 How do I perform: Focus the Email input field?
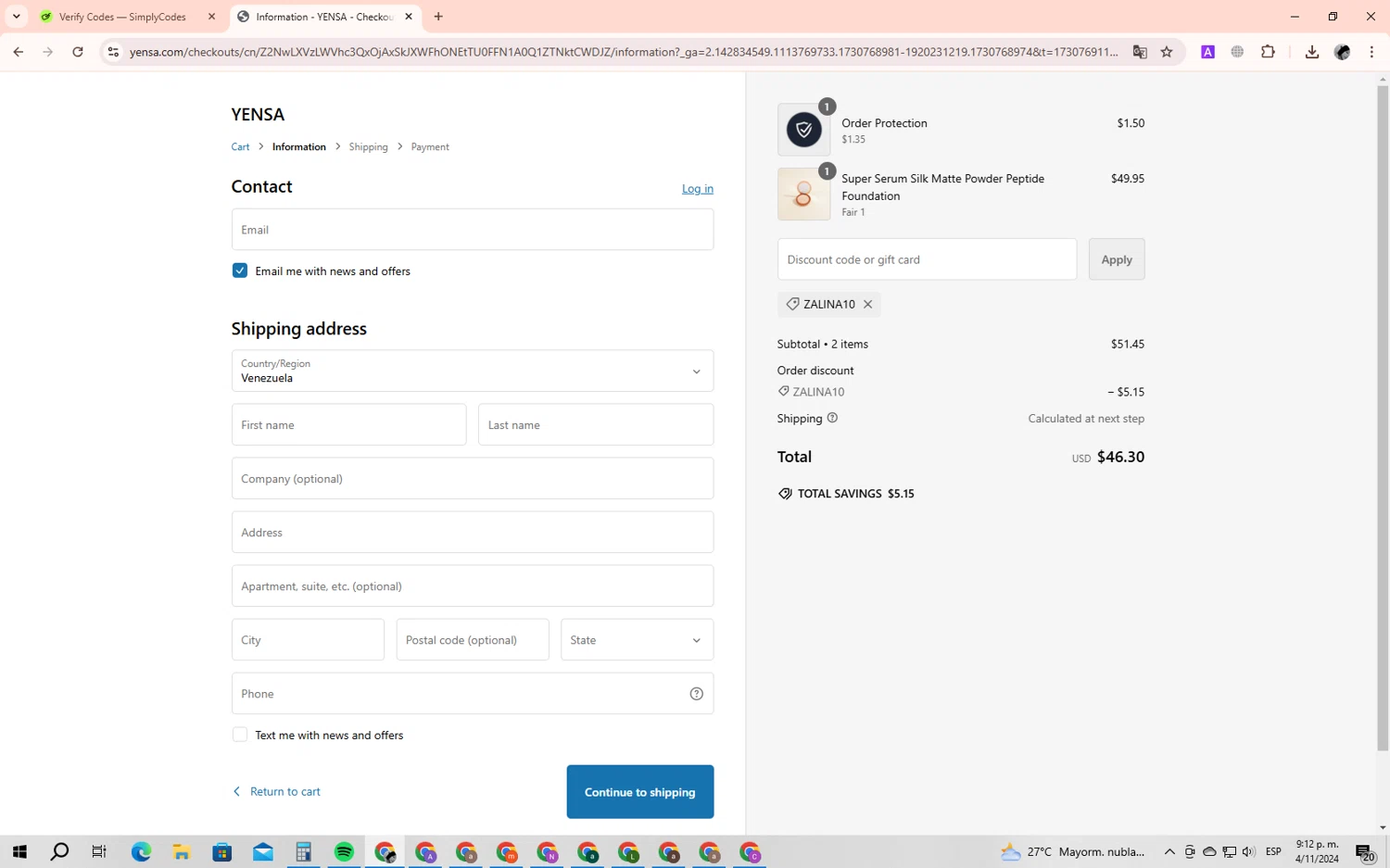click(473, 230)
